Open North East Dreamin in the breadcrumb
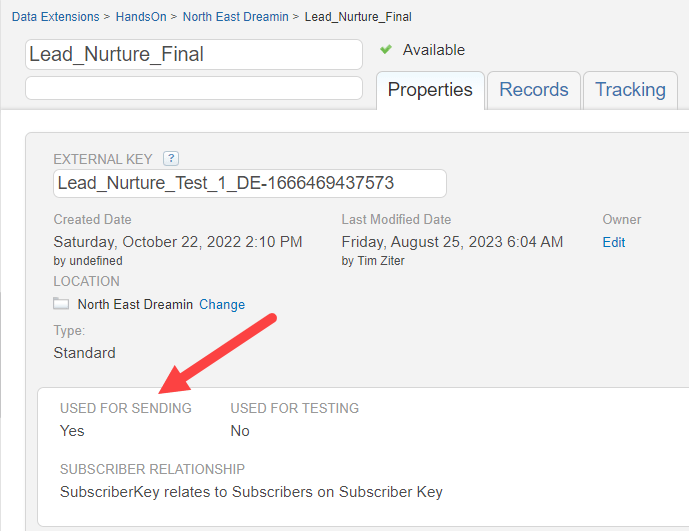The image size is (689, 531). 235,17
